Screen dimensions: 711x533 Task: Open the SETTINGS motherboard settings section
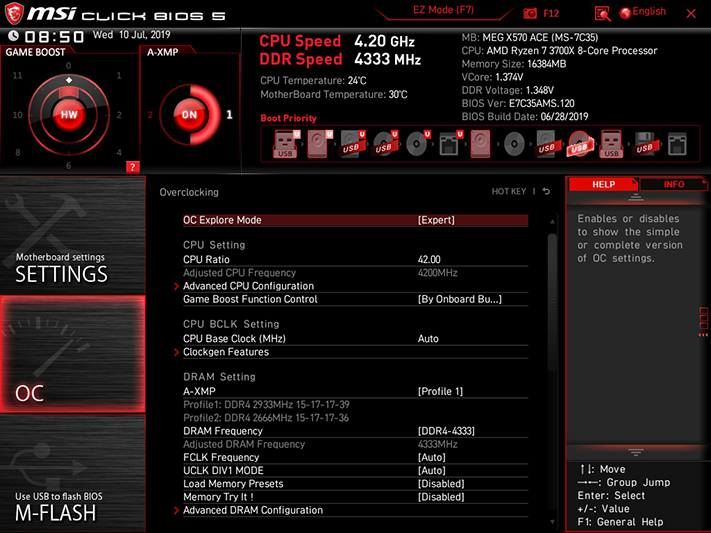73,235
